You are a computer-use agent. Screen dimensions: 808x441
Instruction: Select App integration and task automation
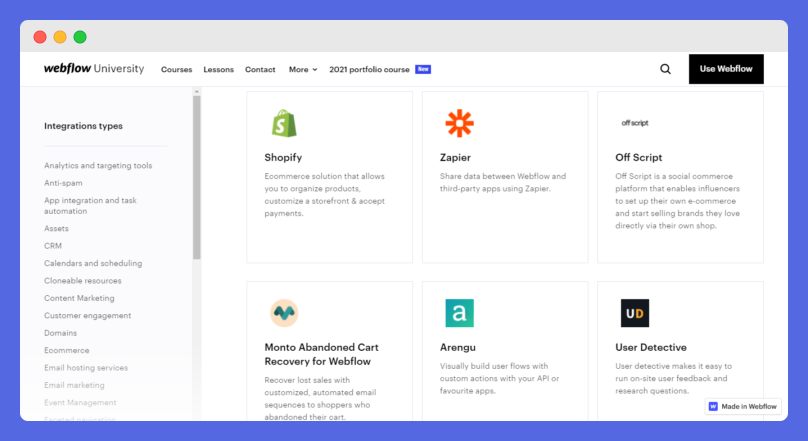(x=90, y=206)
